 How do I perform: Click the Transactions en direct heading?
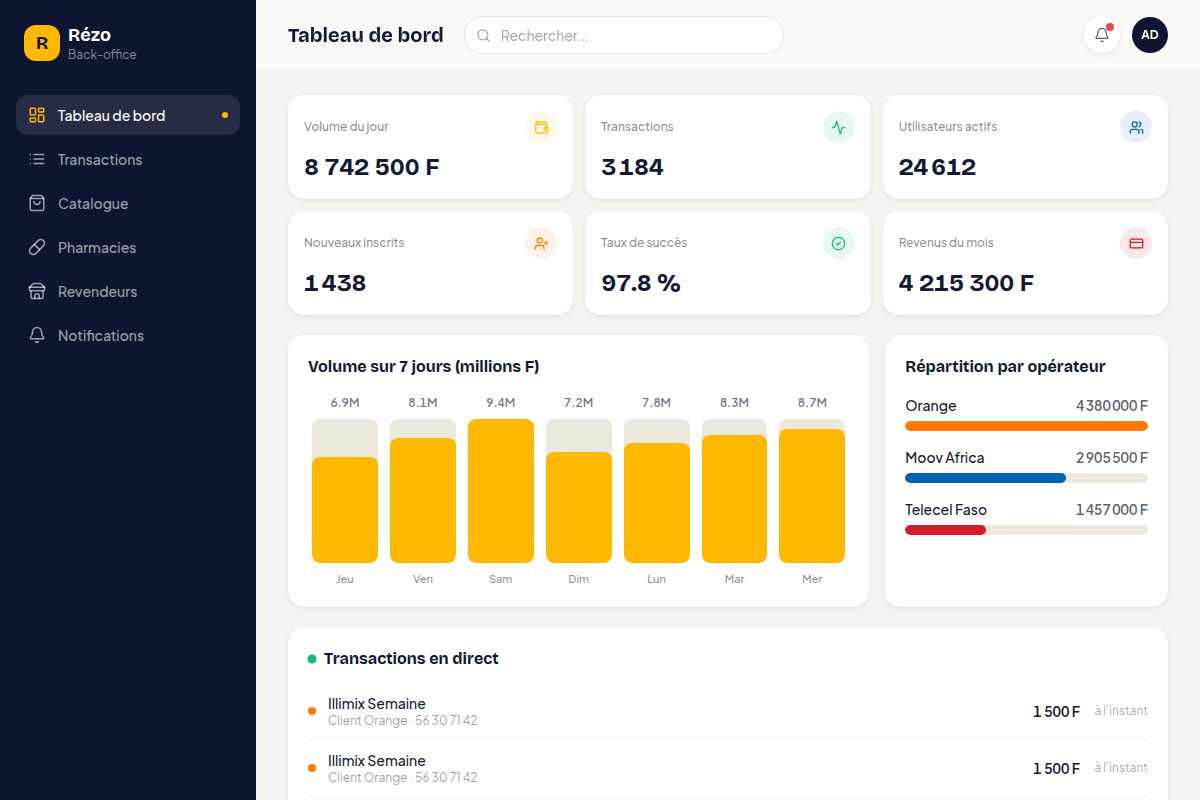click(411, 659)
